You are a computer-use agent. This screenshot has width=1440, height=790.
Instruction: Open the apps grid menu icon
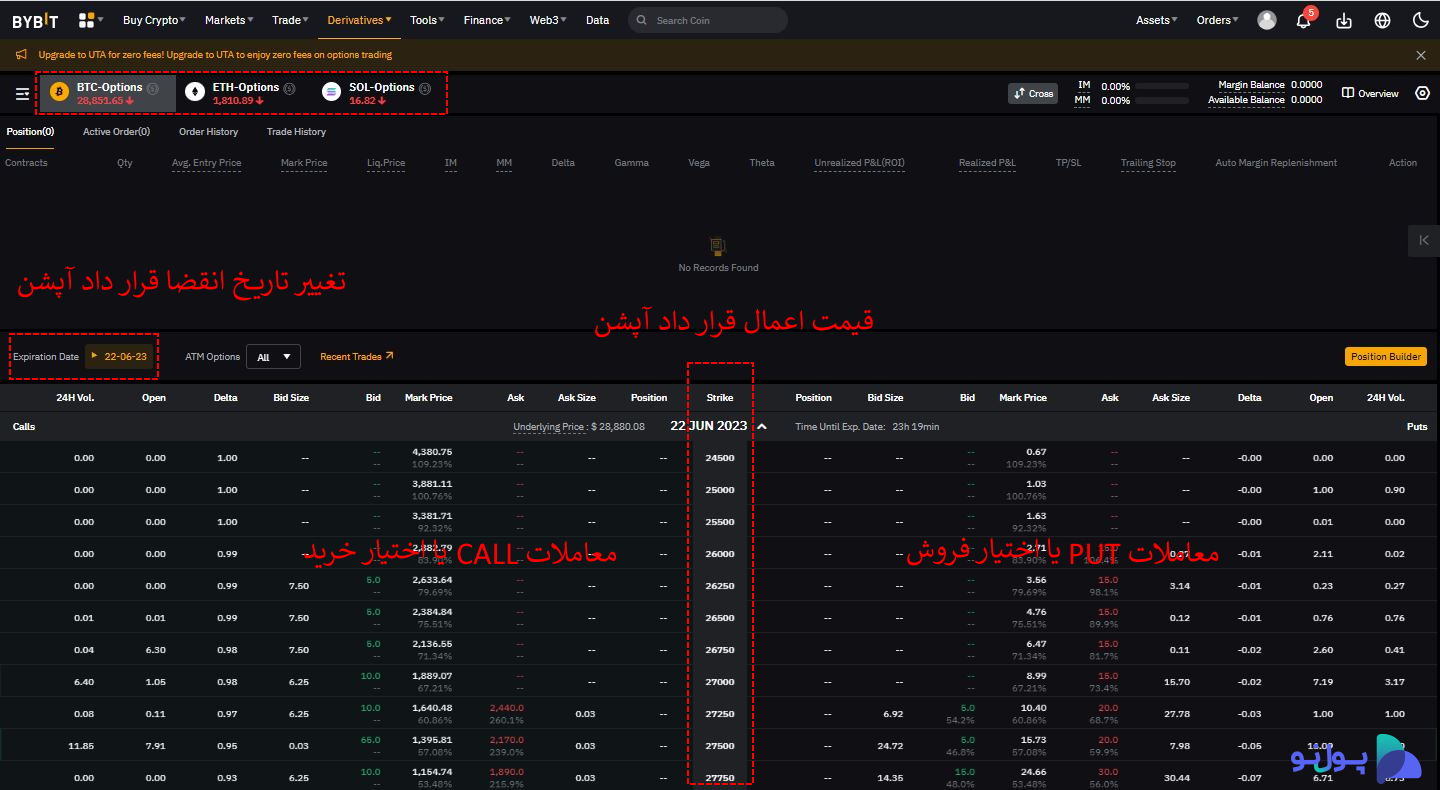click(x=87, y=20)
